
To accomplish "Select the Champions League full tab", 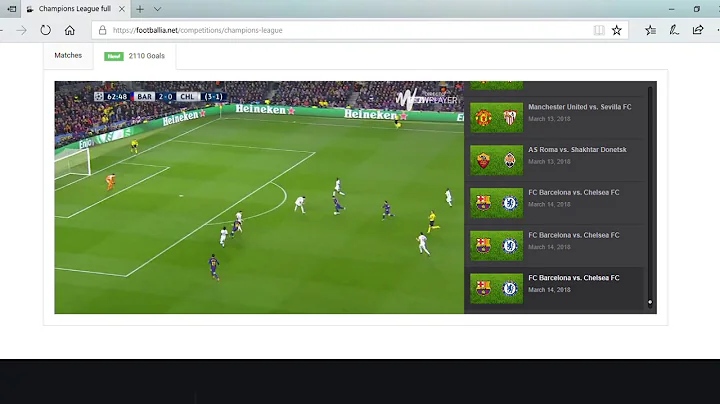I will click(75, 9).
